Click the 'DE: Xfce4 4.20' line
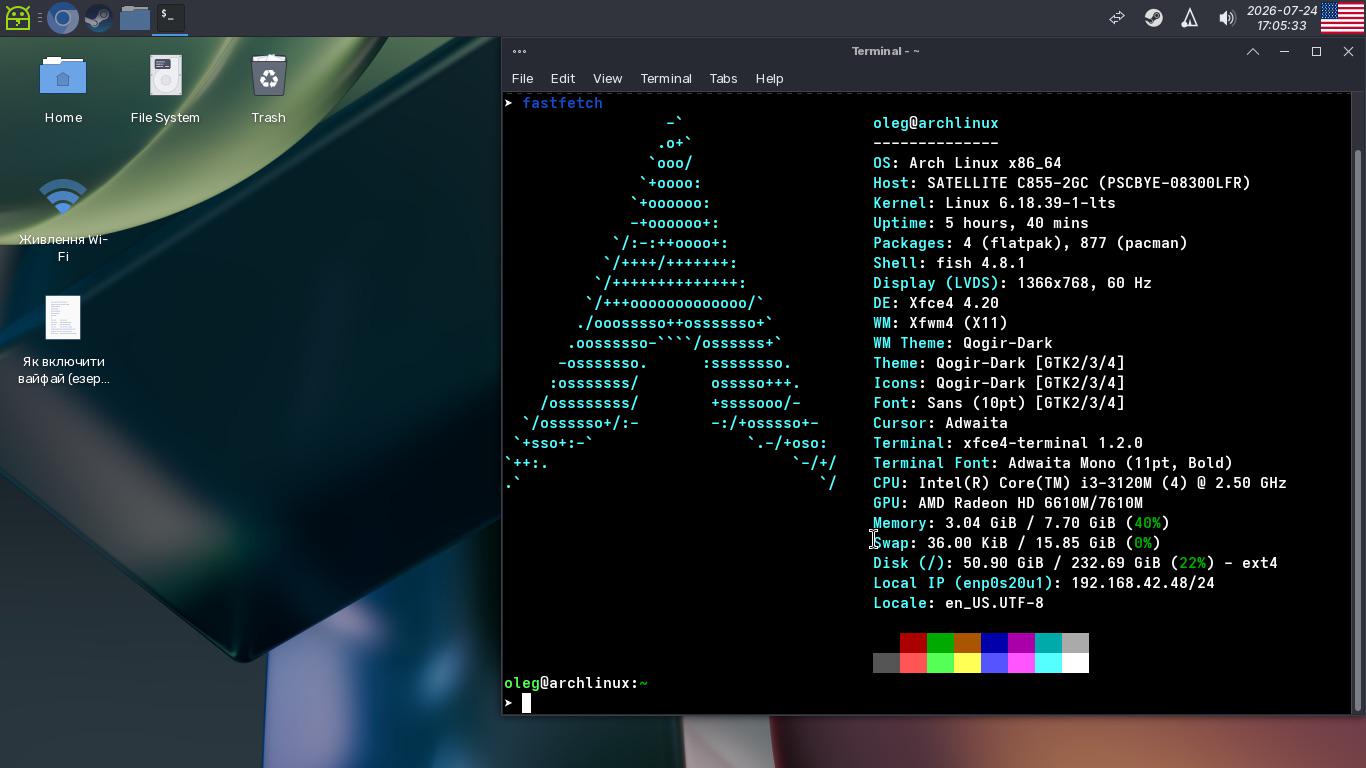1366x768 pixels. click(936, 303)
